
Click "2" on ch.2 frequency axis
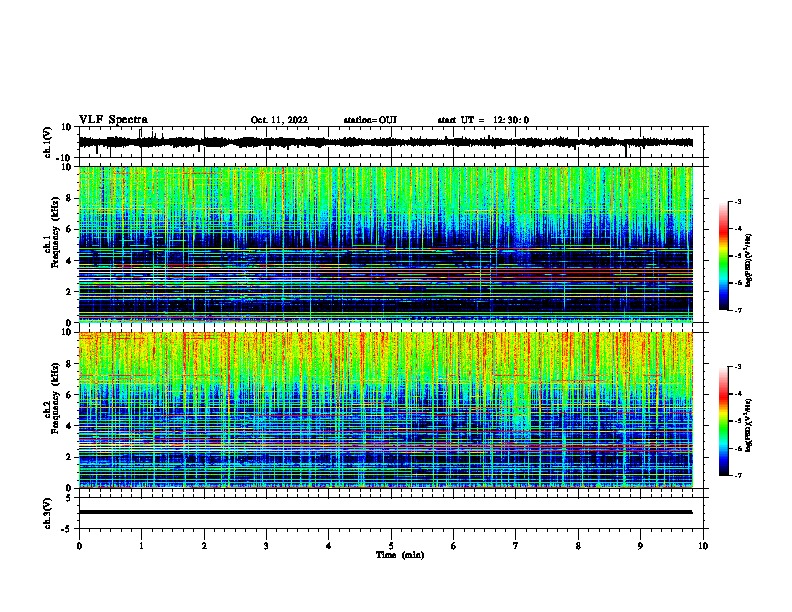pyautogui.click(x=69, y=457)
